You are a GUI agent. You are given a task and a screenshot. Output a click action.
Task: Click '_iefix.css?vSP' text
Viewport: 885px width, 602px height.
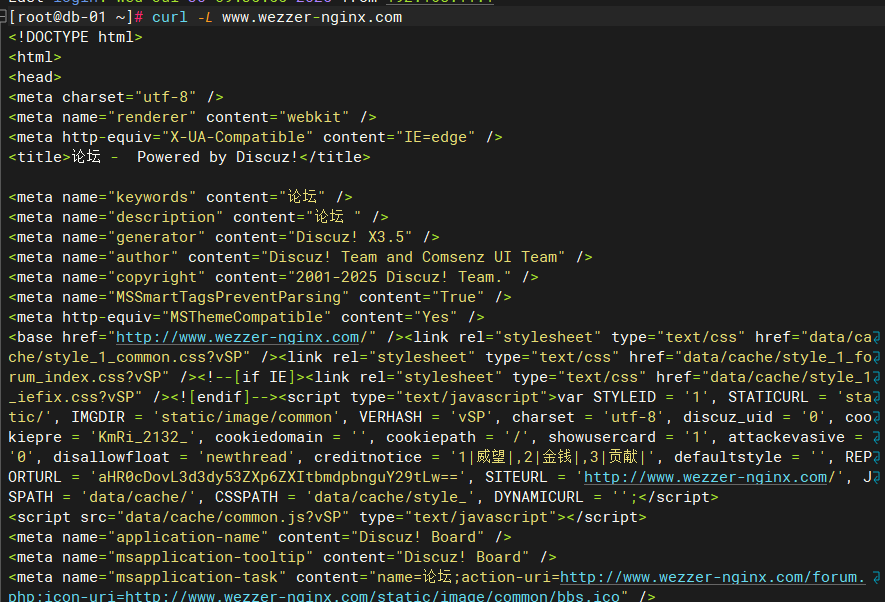[x=71, y=397]
